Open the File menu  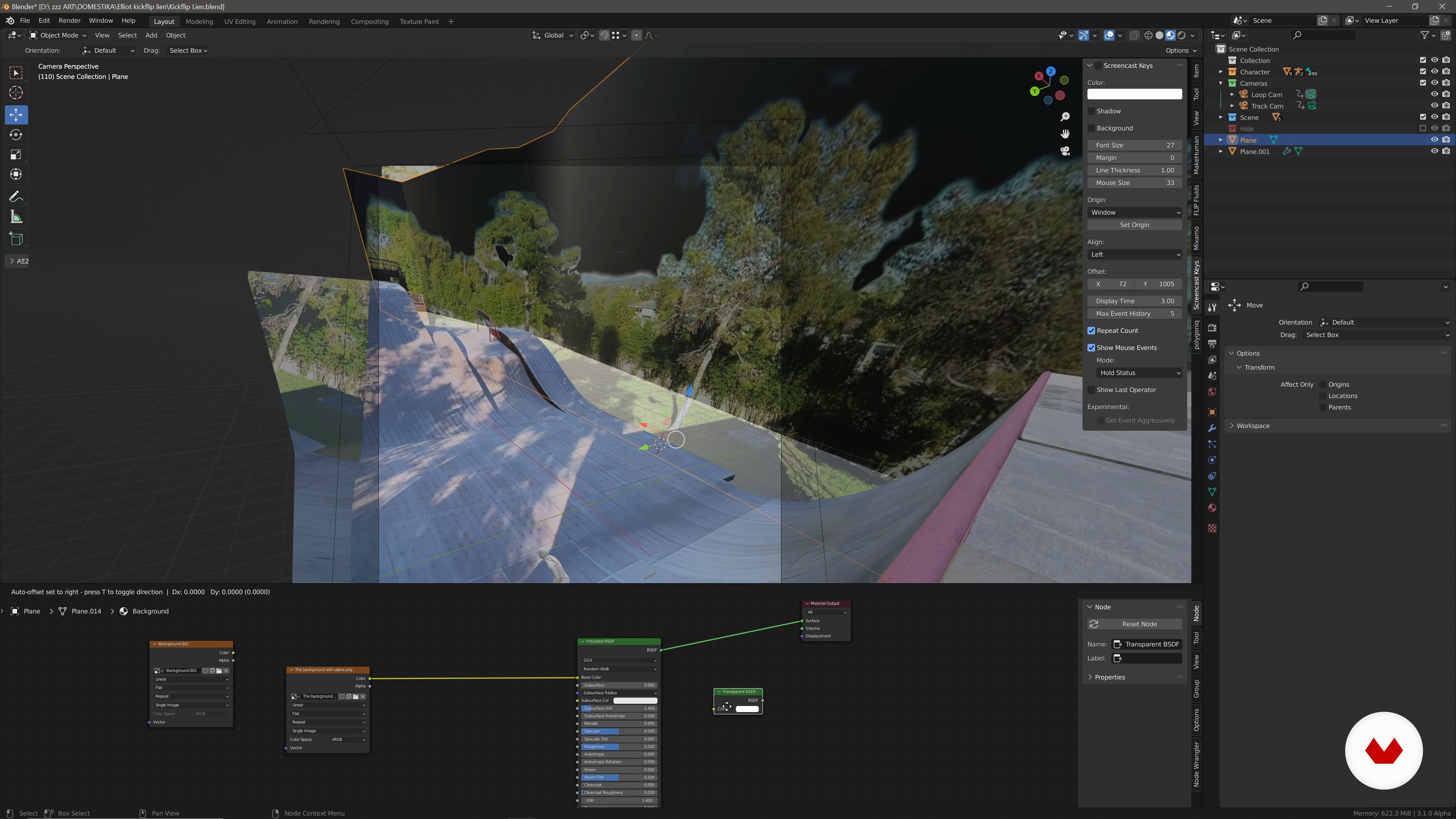point(25,21)
